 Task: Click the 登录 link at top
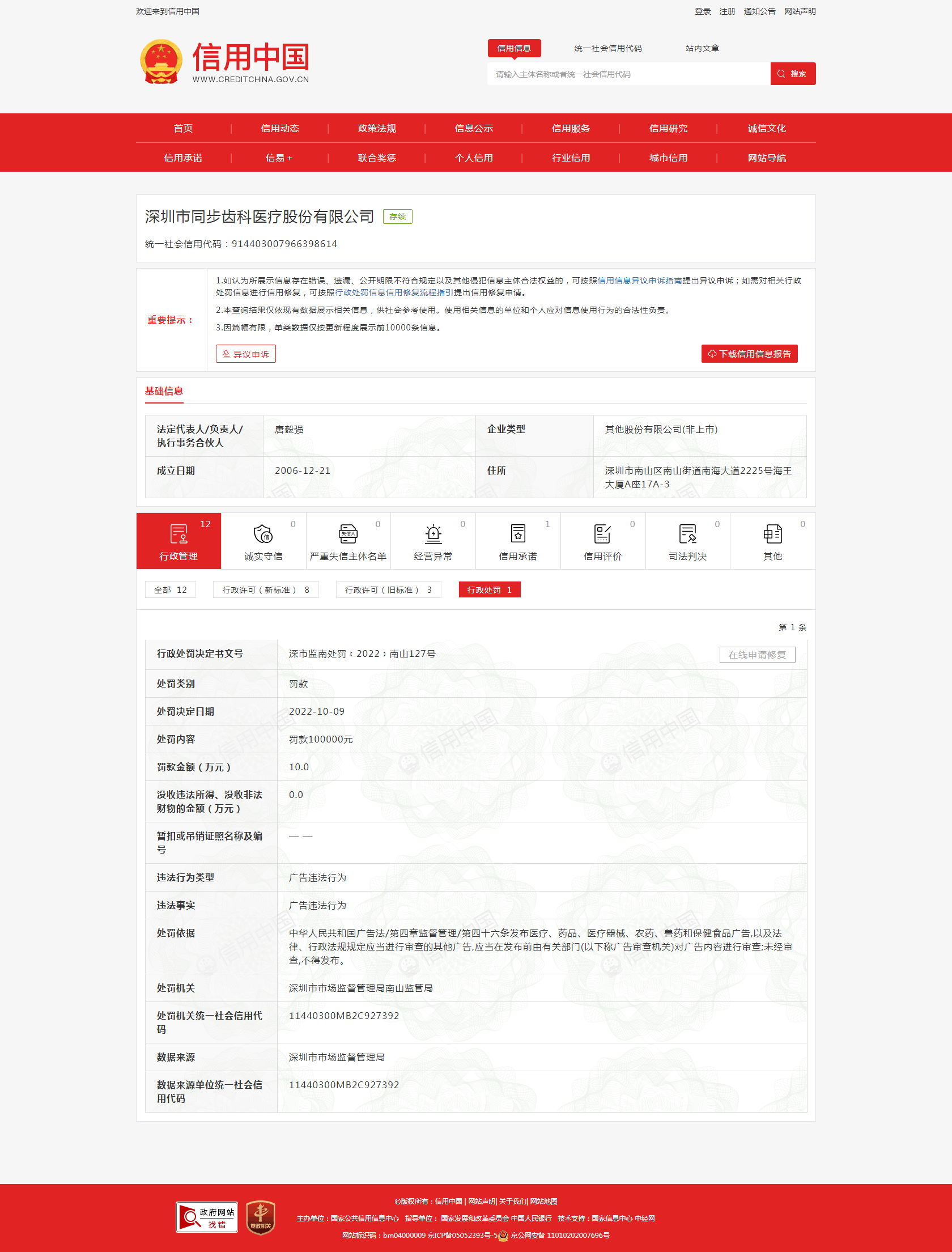[x=703, y=11]
